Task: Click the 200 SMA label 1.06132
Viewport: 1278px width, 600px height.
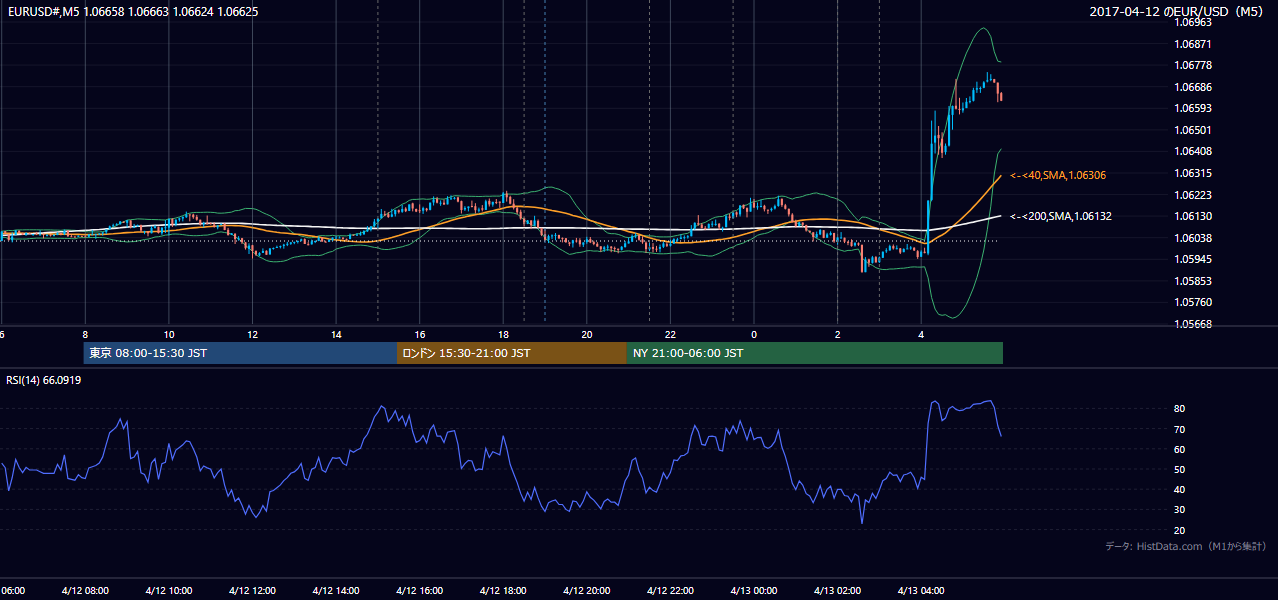Action: (1061, 216)
